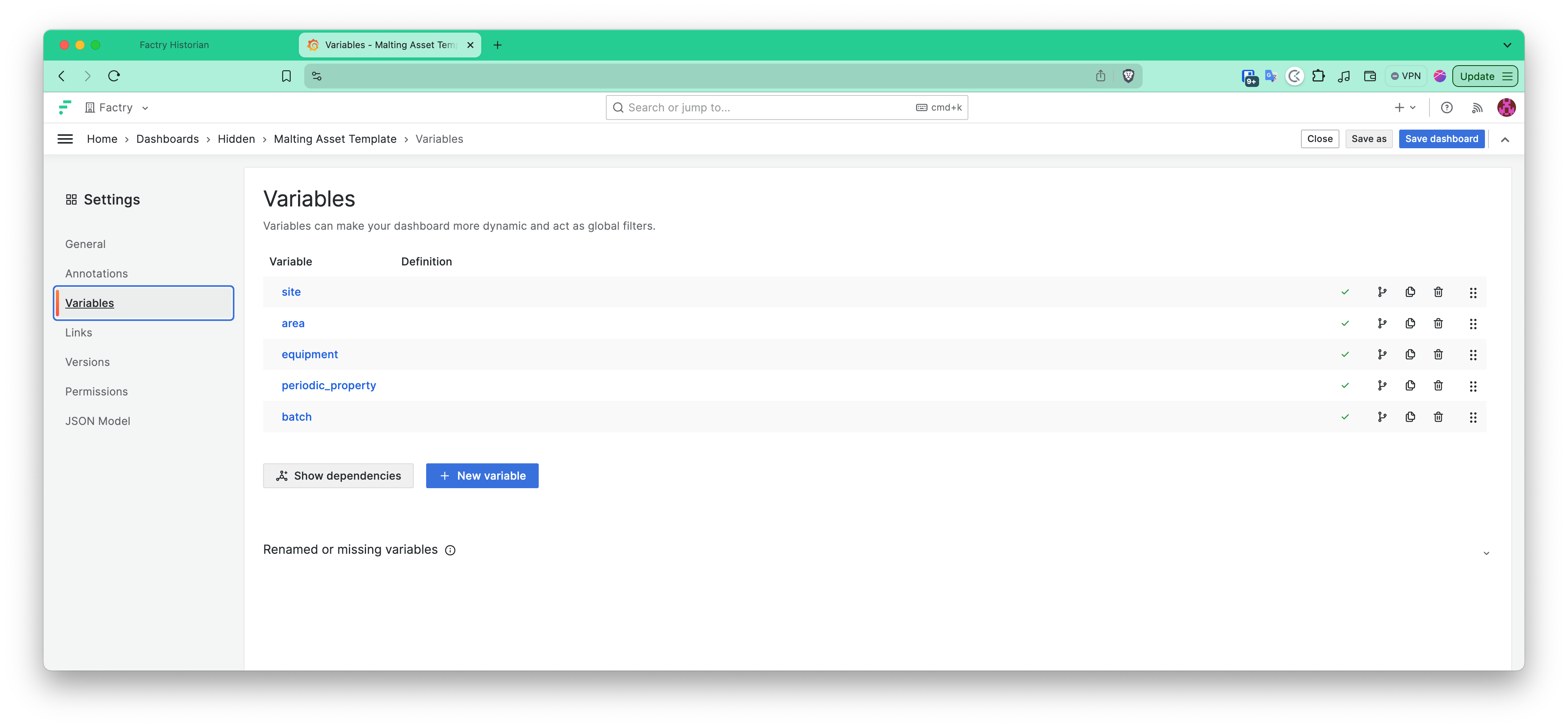The width and height of the screenshot is (1568, 728).
Task: Collapse the top toolbar chevron
Action: 1505,139
